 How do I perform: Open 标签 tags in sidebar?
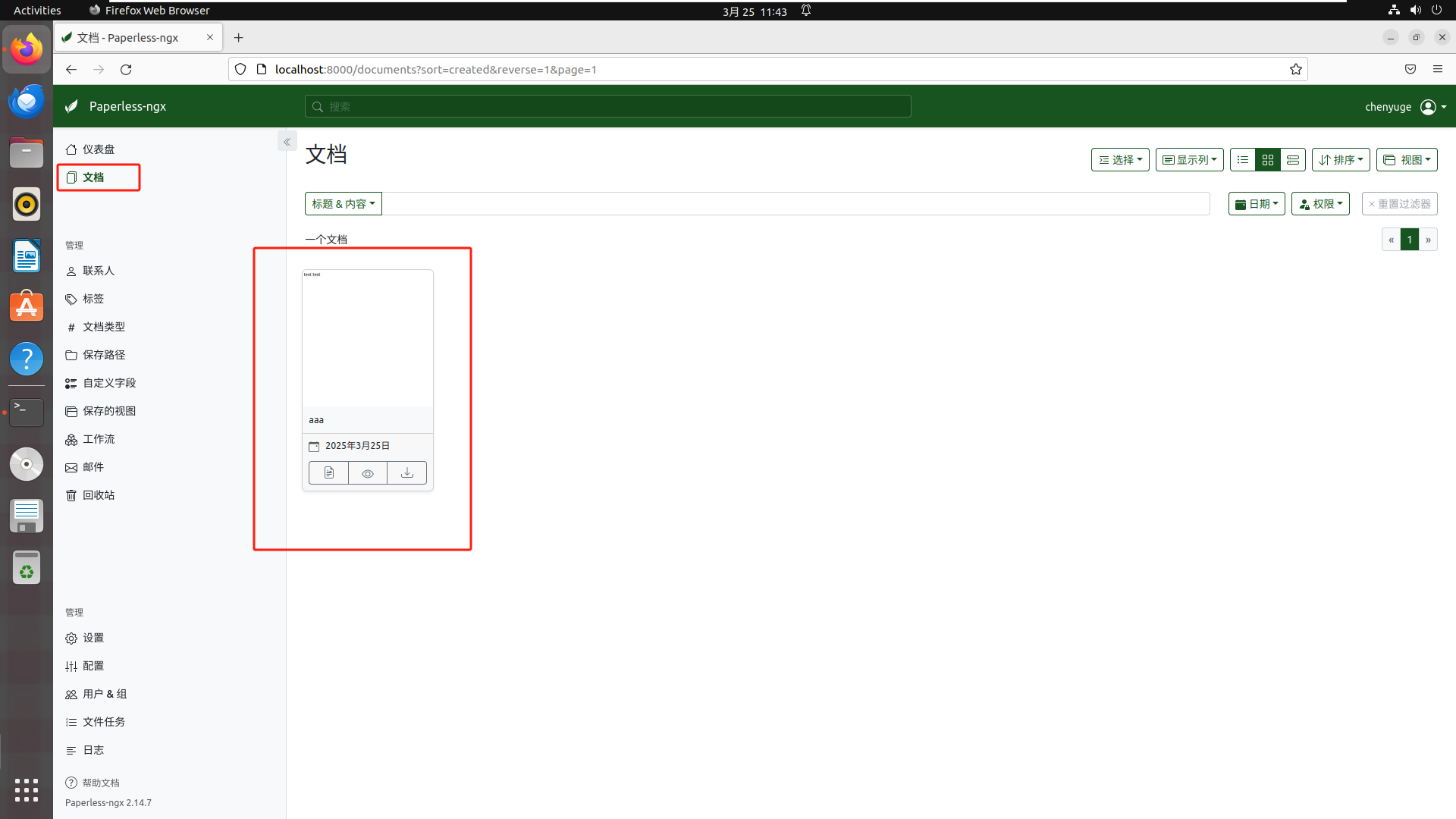pyautogui.click(x=93, y=299)
